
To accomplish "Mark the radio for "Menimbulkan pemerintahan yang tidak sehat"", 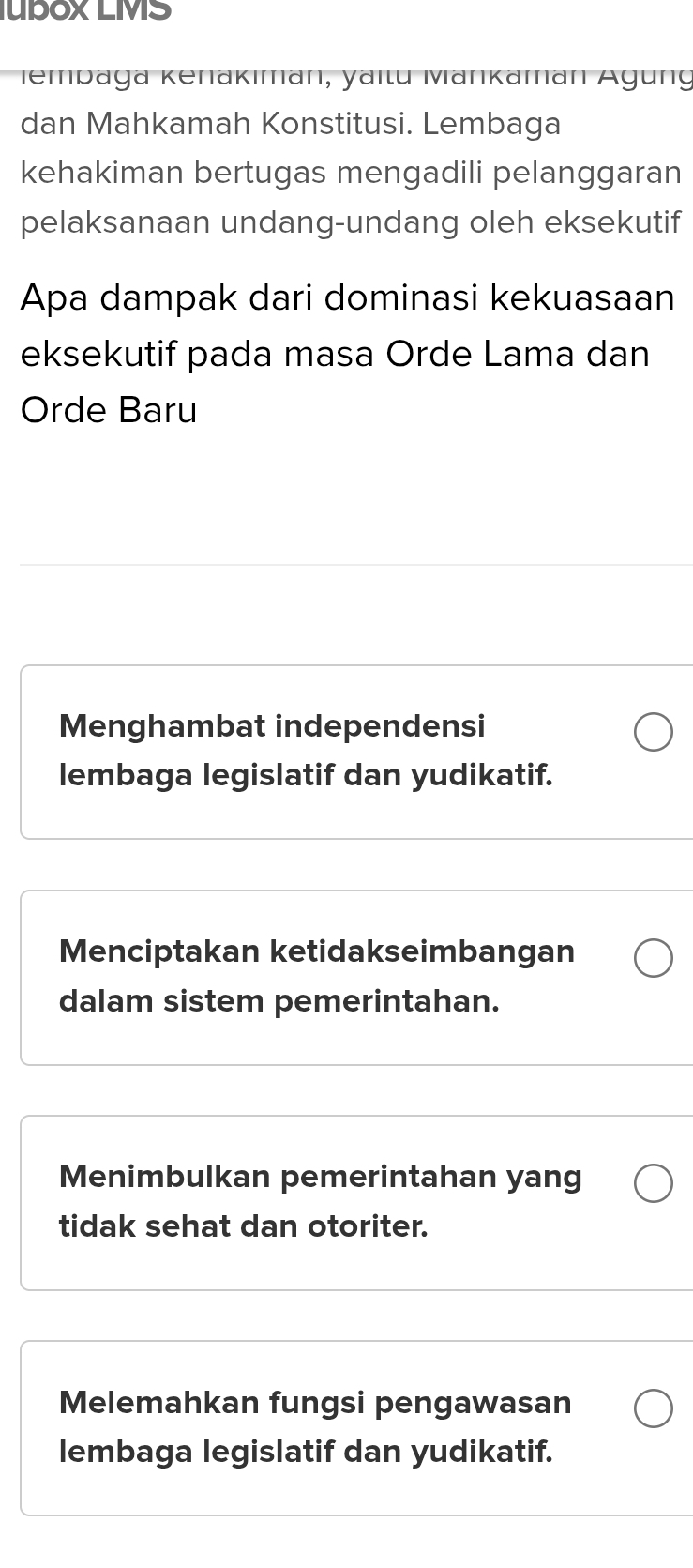I will pyautogui.click(x=653, y=1183).
